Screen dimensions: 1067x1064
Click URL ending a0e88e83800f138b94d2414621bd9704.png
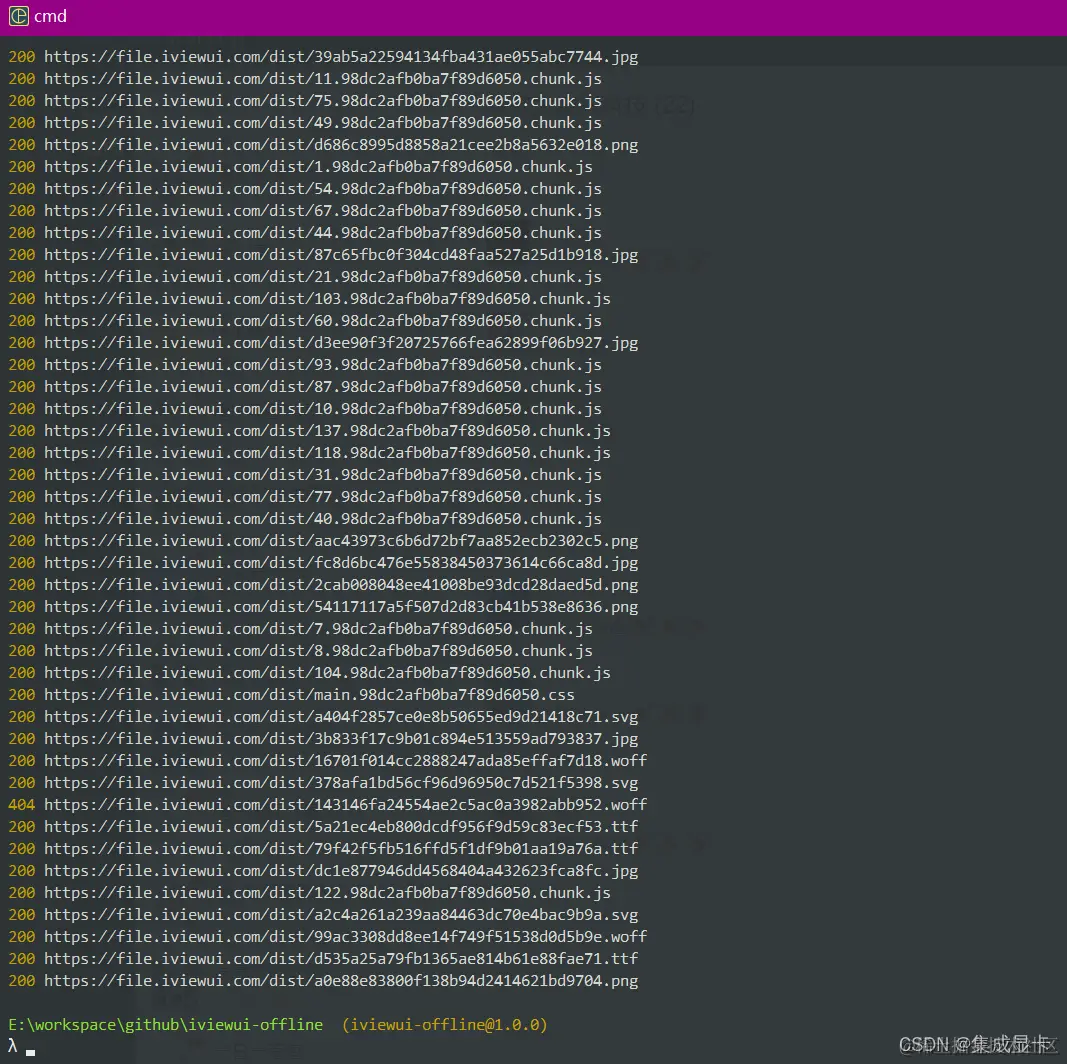(341, 980)
